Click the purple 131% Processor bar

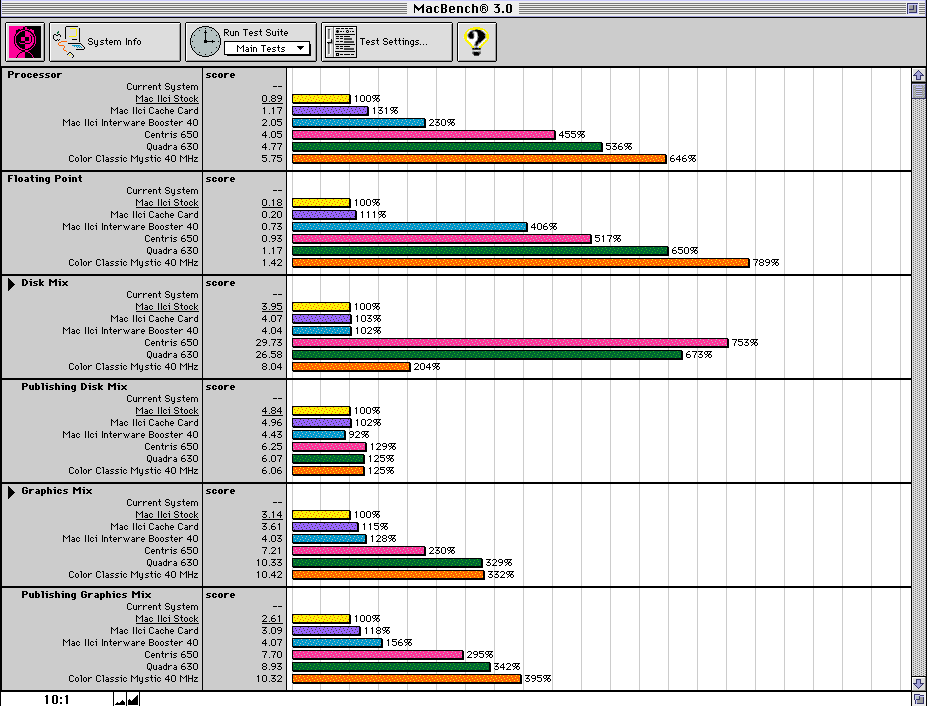330,111
